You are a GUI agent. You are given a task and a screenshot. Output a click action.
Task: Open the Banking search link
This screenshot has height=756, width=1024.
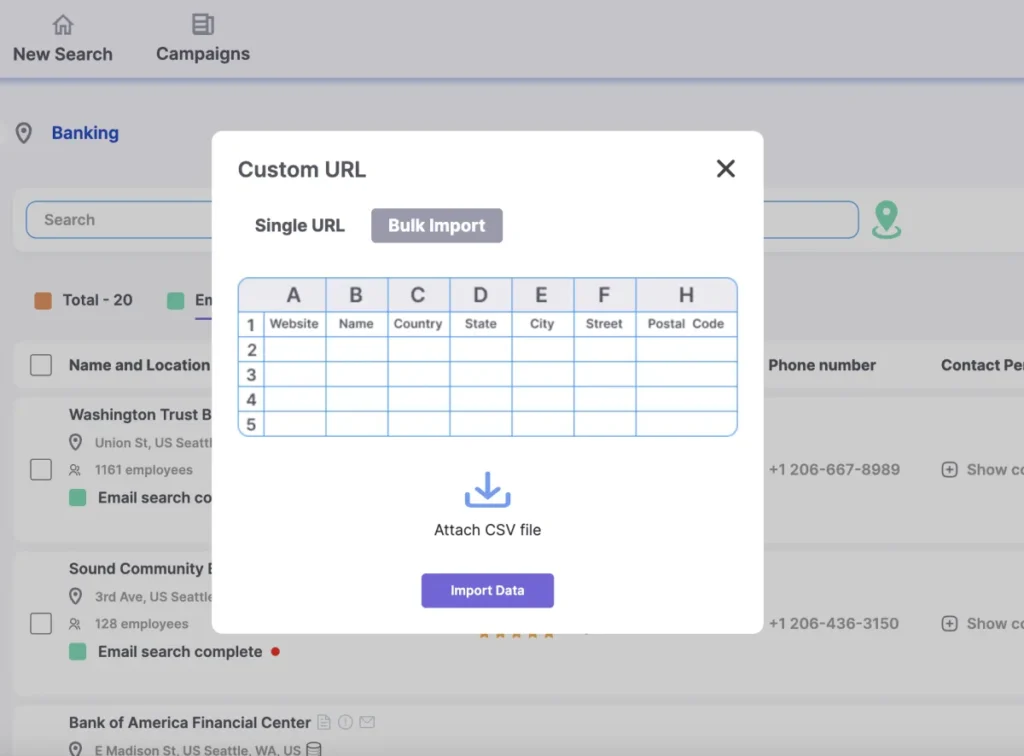[x=86, y=133]
